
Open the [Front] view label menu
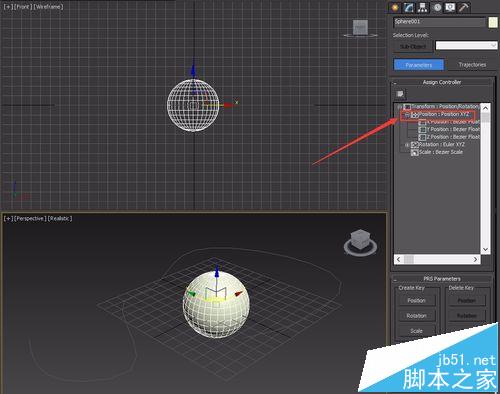23,6
